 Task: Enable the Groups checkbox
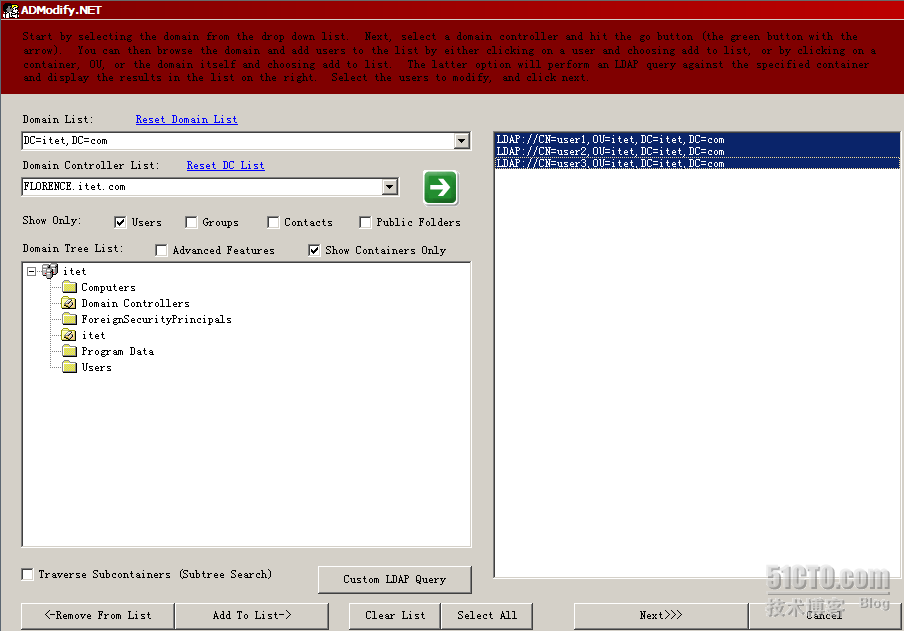click(x=191, y=222)
